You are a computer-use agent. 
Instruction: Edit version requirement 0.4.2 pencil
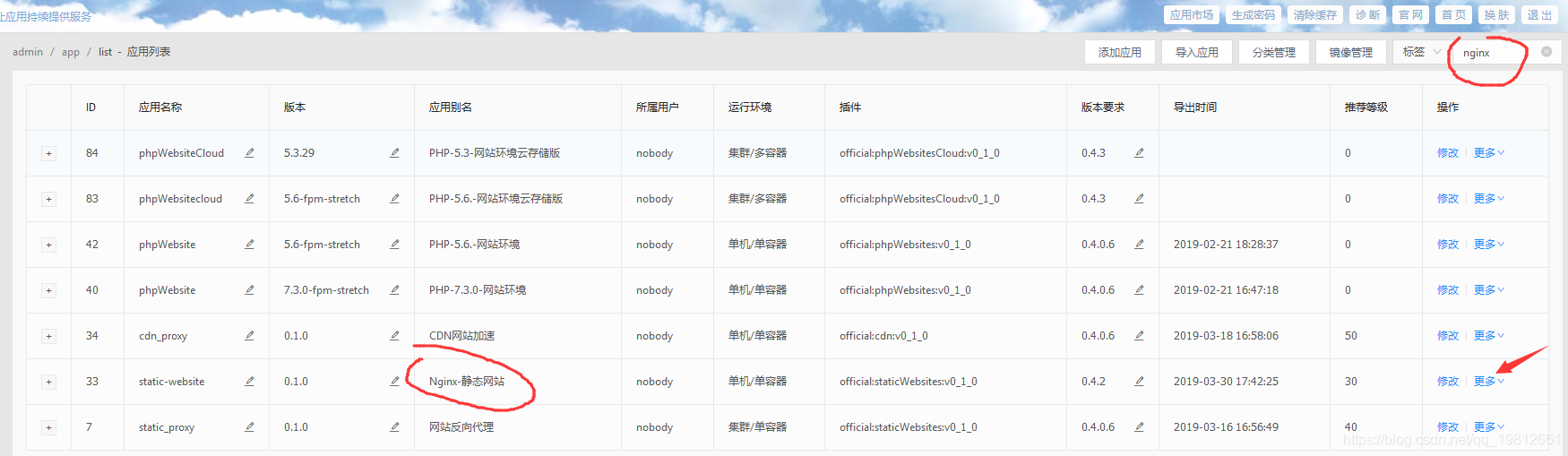point(1139,382)
